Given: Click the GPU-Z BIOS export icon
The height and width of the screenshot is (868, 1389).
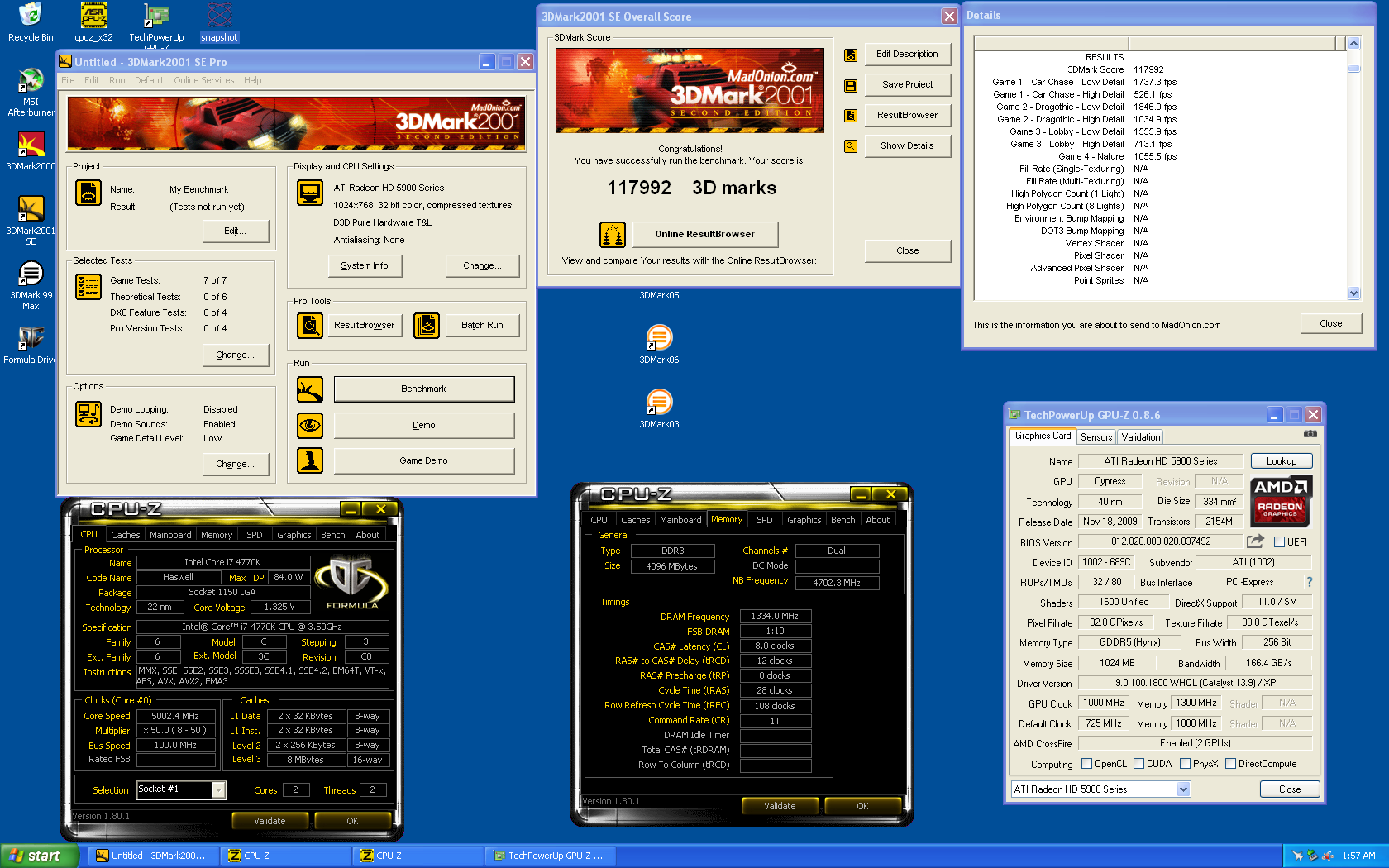Looking at the screenshot, I should pos(1255,541).
